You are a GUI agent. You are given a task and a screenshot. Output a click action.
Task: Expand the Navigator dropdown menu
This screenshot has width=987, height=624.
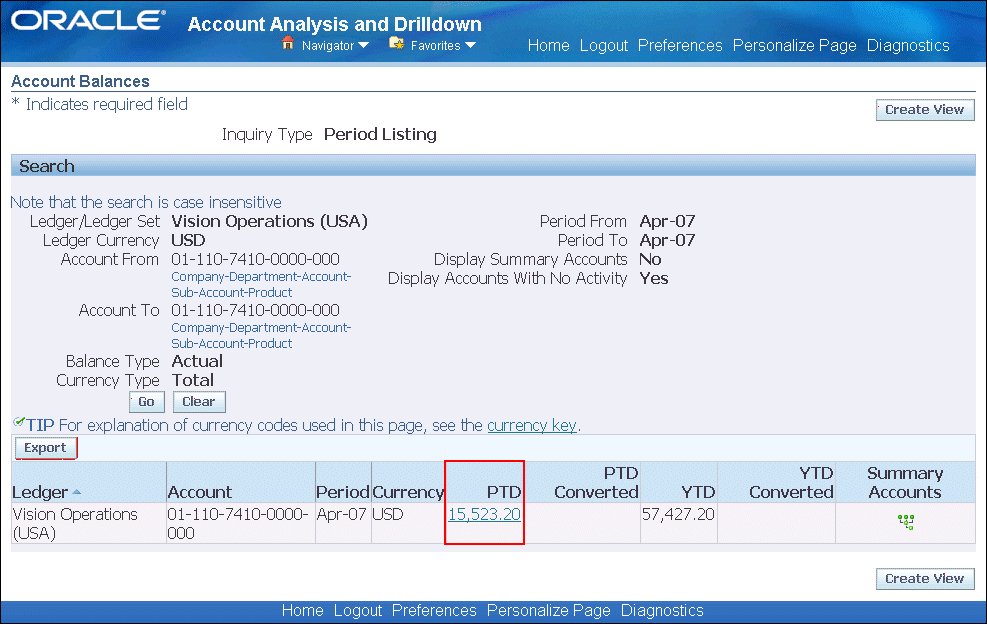click(336, 45)
